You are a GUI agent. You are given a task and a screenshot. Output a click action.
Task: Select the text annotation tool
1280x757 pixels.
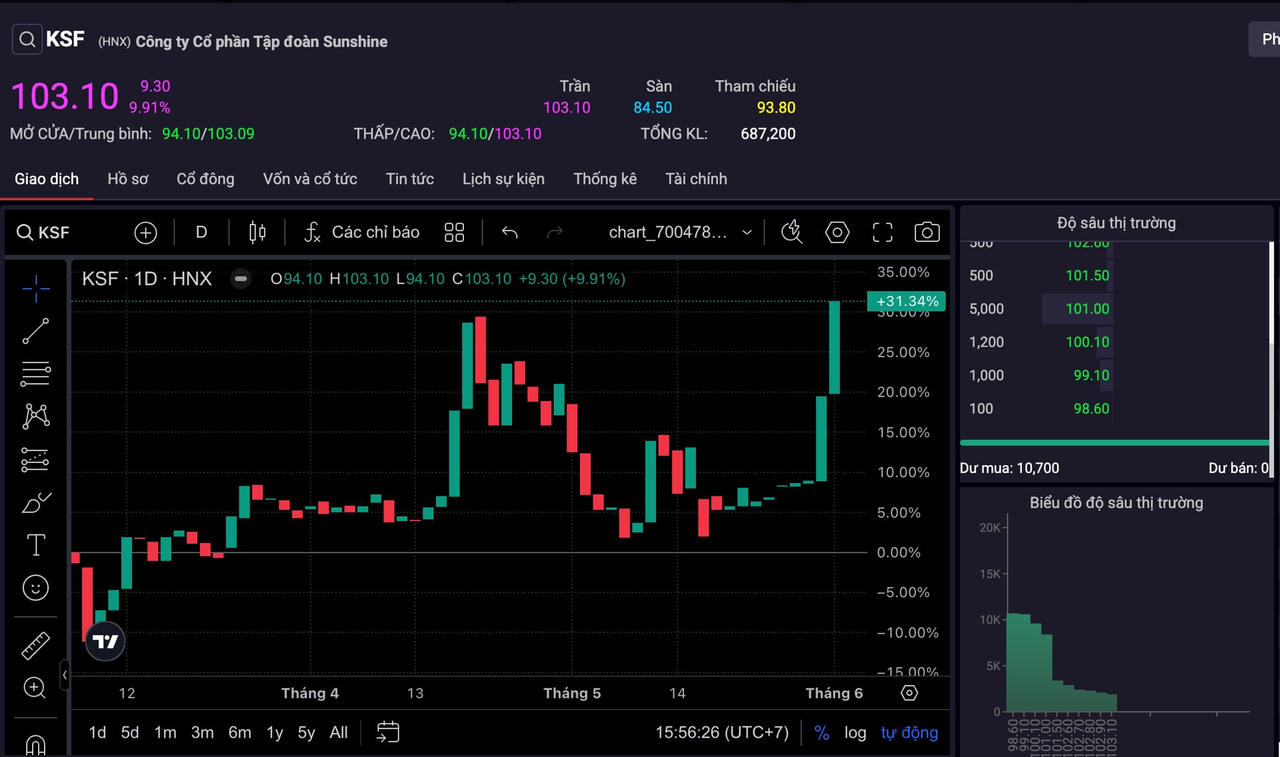36,545
